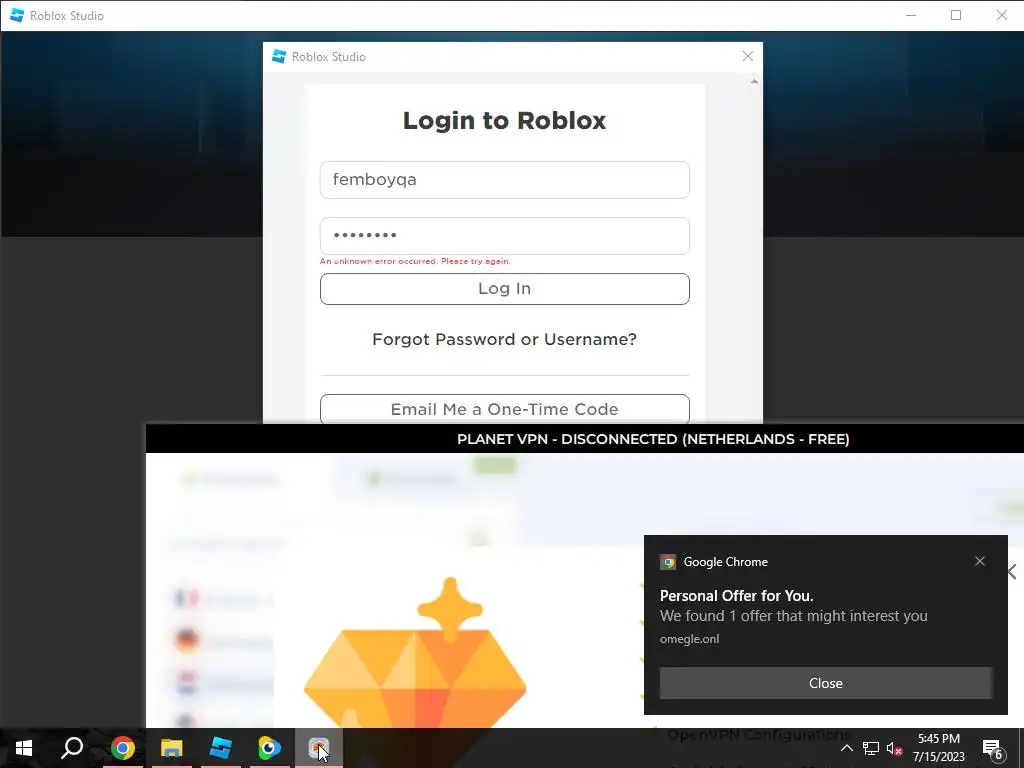This screenshot has width=1024, height=768.
Task: Open network status in system tray
Action: click(871, 748)
